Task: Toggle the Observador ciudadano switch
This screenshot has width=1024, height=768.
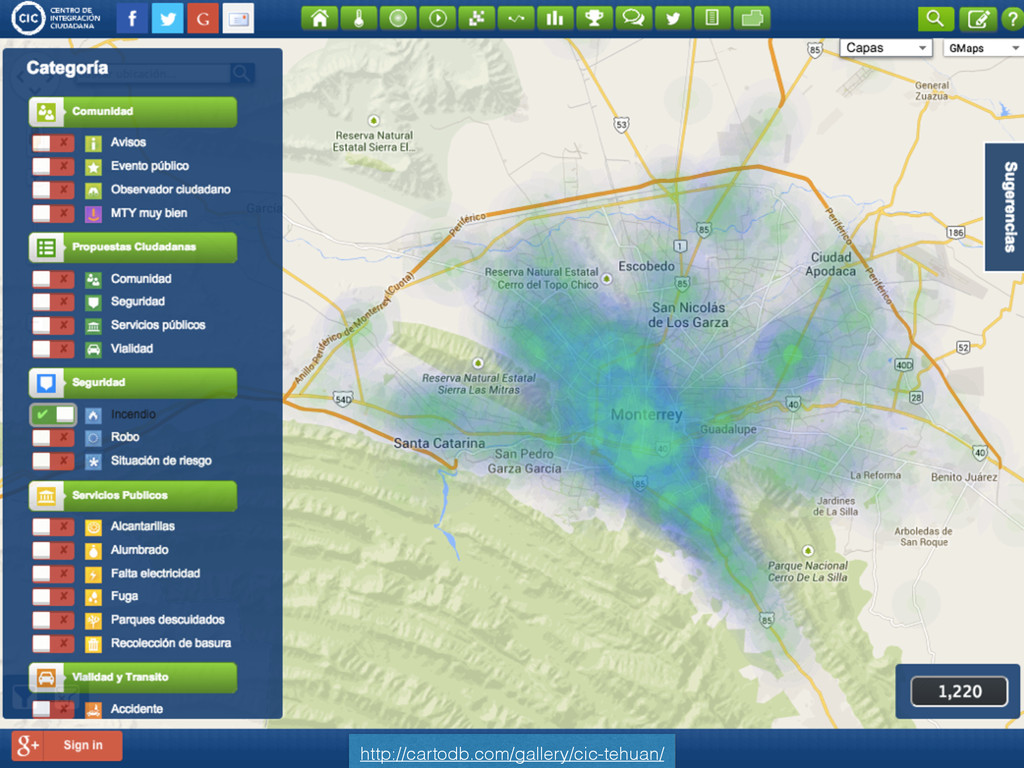Action: point(53,190)
